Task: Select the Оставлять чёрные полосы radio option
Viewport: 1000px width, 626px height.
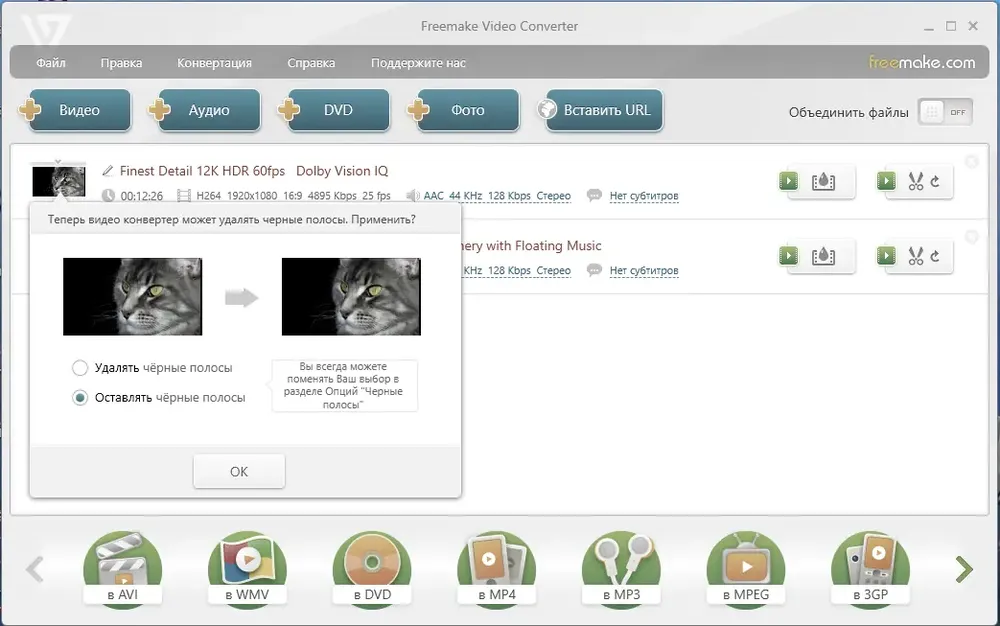Action: [80, 397]
